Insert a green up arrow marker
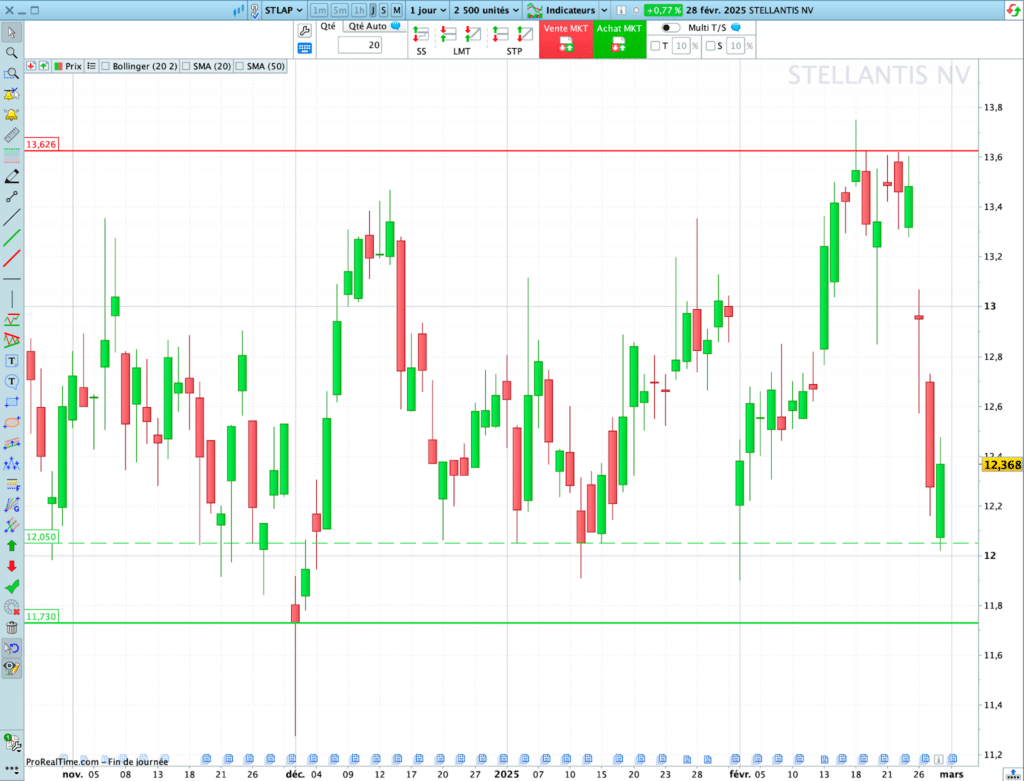Screen dimensions: 1024x781 pos(12,545)
